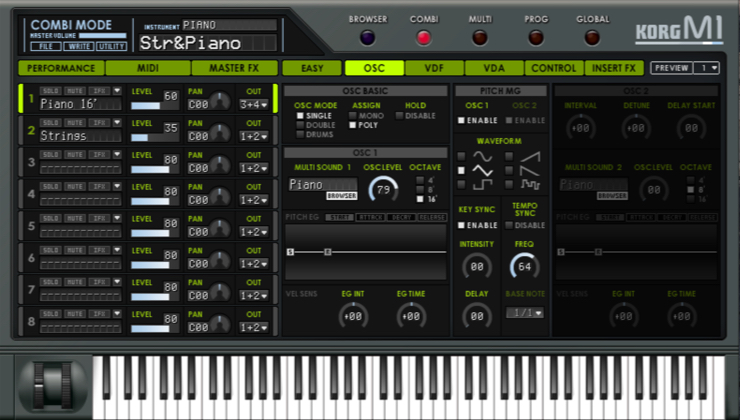Solo timbre 1 Piano 16'
The image size is (740, 420).
point(50,91)
